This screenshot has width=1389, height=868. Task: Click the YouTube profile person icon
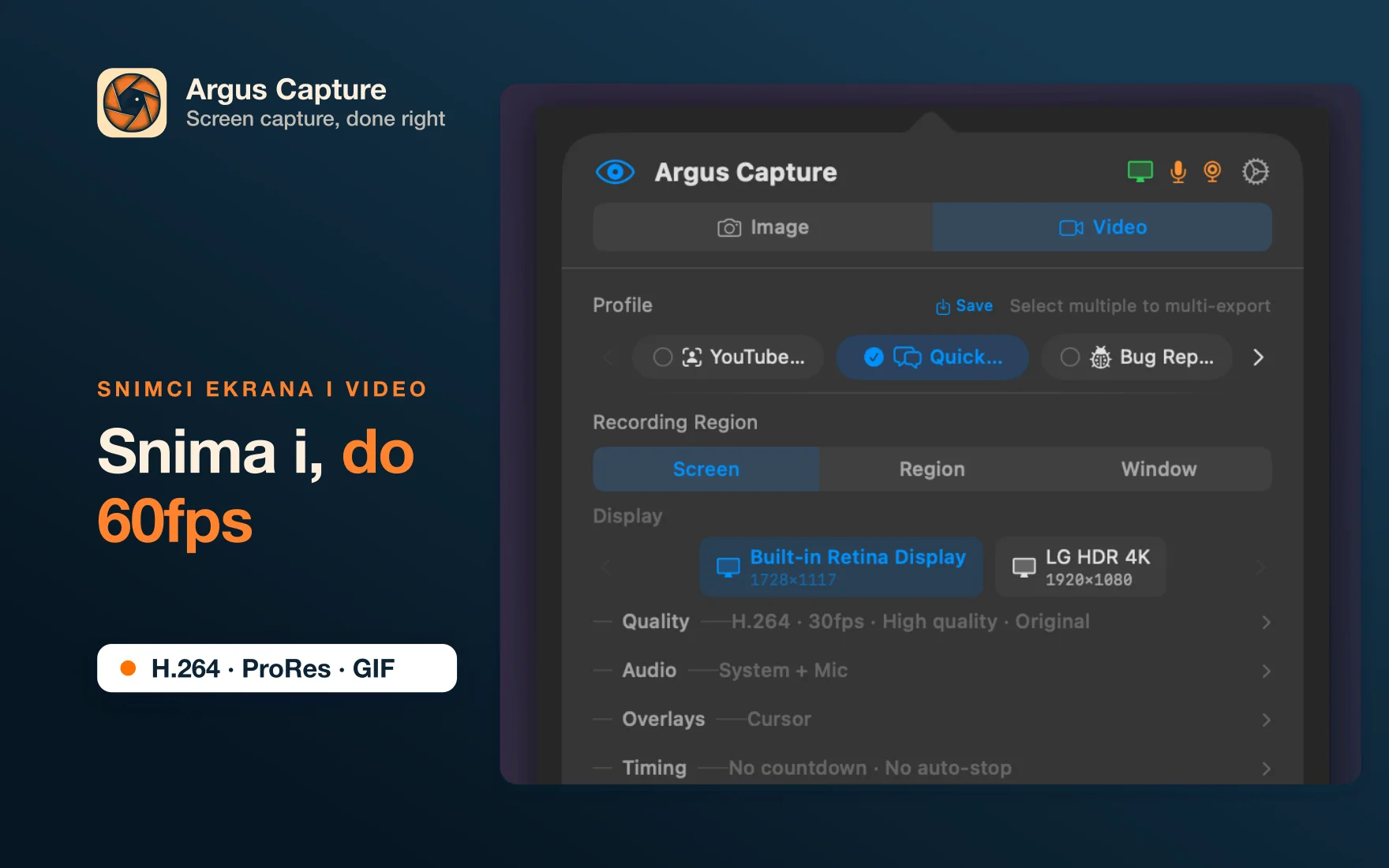coord(691,357)
